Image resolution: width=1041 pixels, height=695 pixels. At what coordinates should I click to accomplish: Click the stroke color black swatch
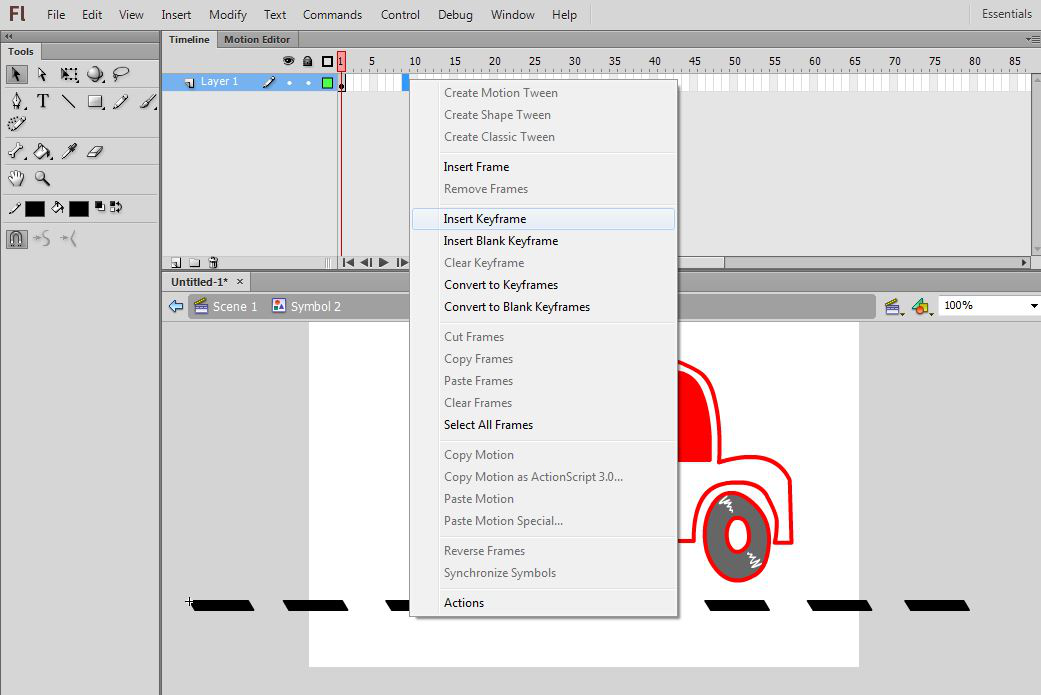coord(35,208)
